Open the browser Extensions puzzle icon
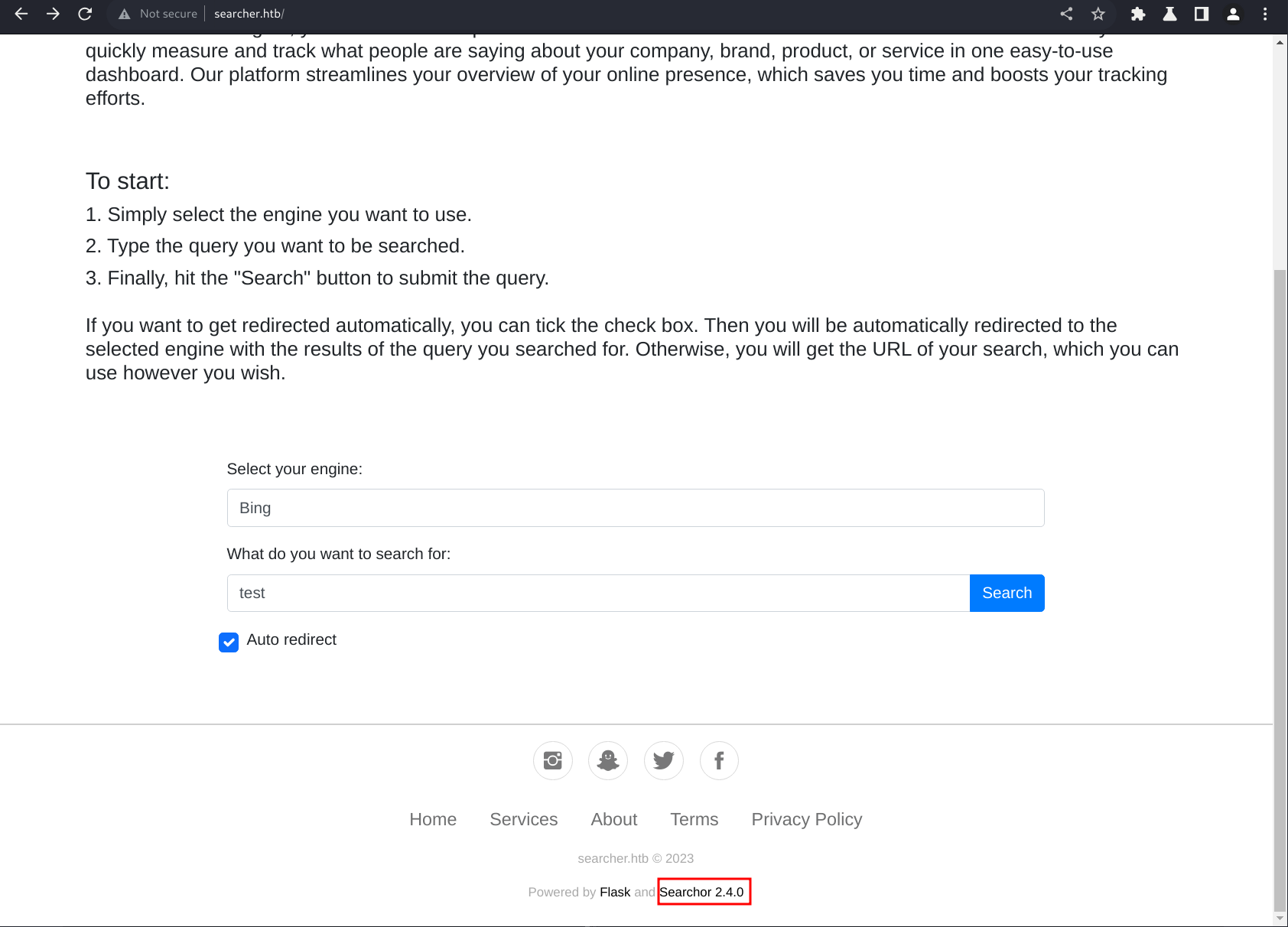 (1138, 14)
